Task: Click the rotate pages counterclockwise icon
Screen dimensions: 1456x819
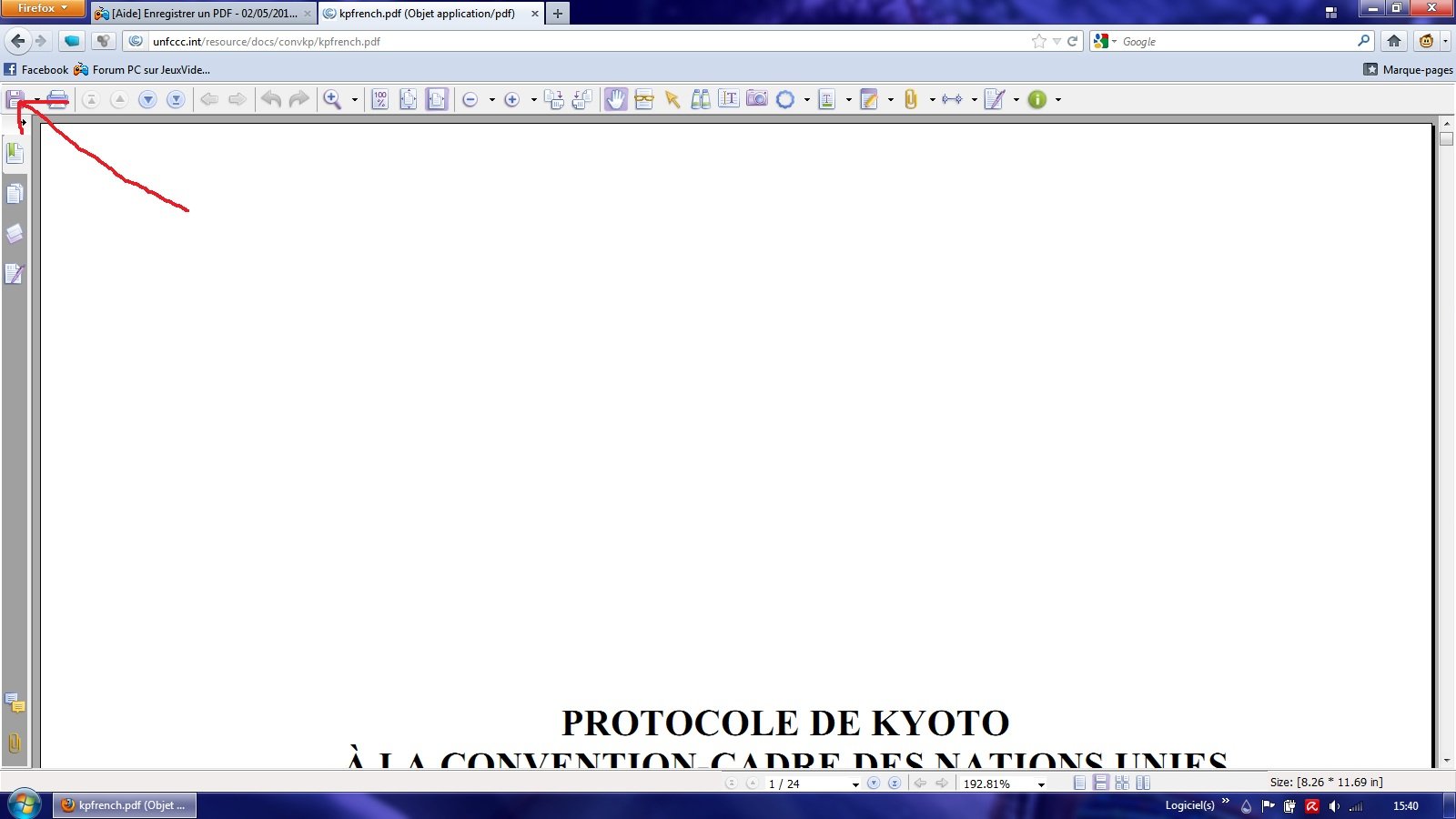Action: (x=582, y=99)
